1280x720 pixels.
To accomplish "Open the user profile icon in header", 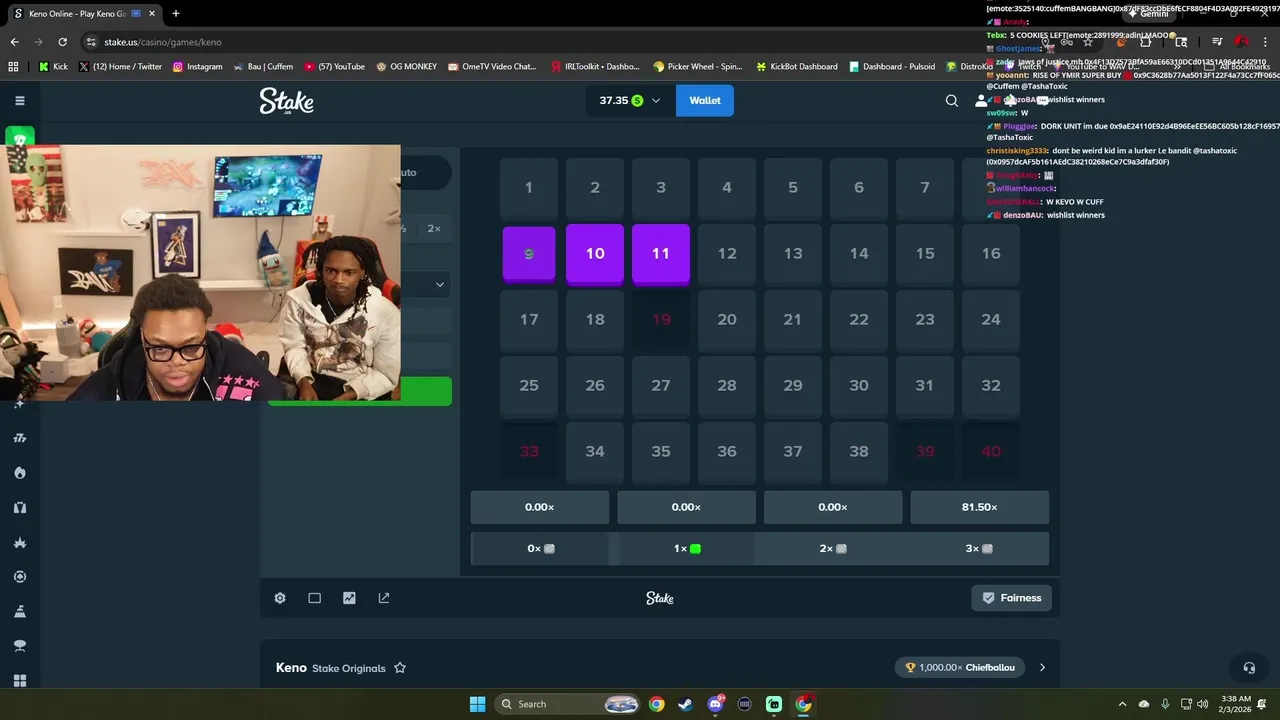I will [981, 100].
